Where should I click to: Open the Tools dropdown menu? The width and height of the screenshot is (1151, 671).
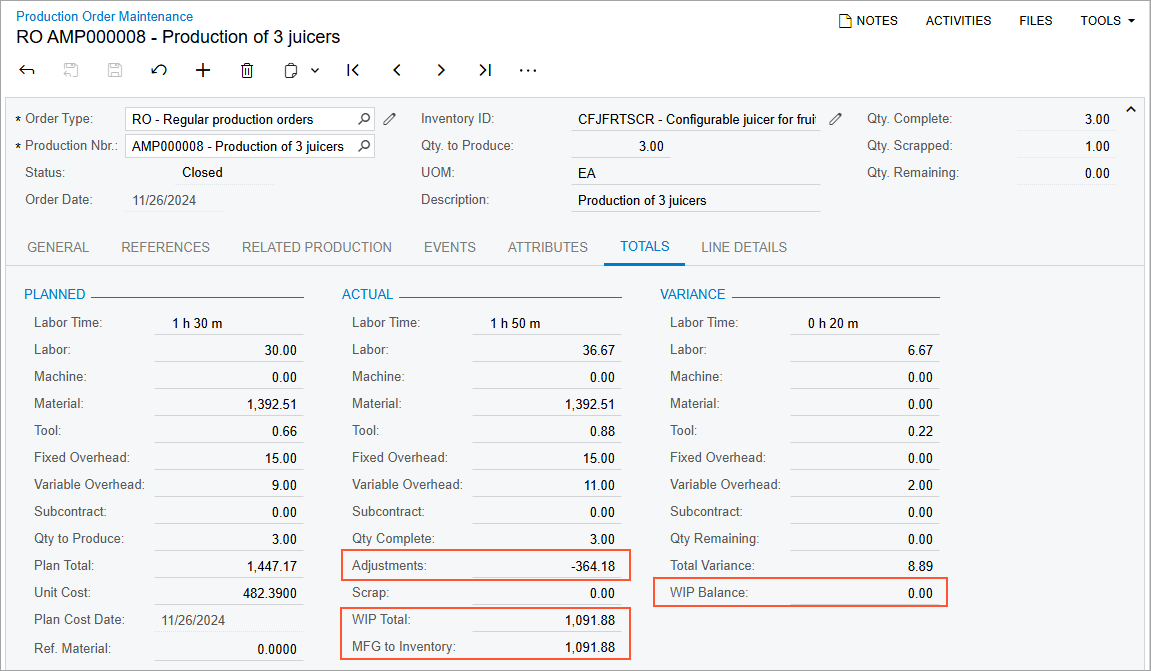1107,20
